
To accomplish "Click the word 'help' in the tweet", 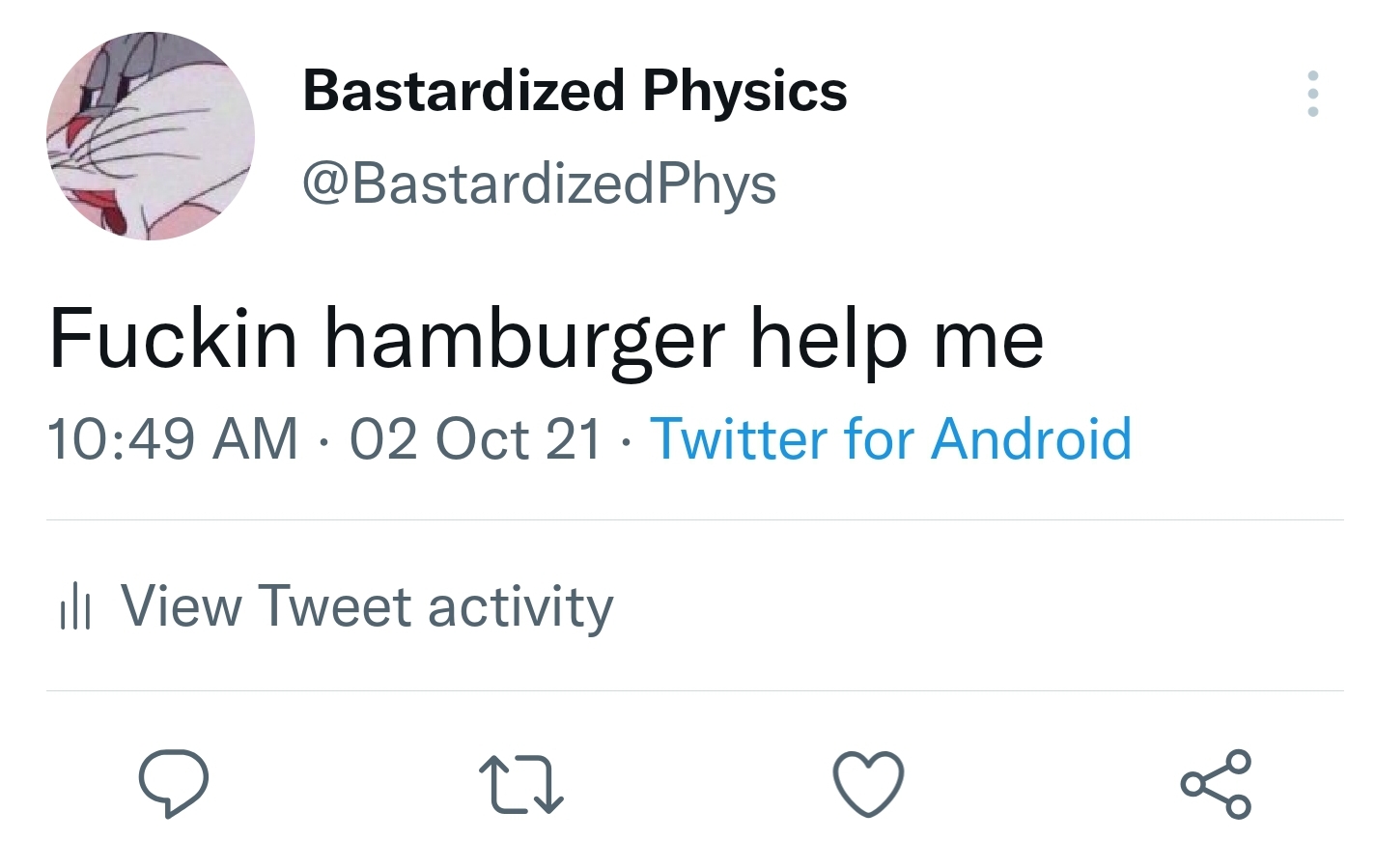I will click(x=829, y=340).
